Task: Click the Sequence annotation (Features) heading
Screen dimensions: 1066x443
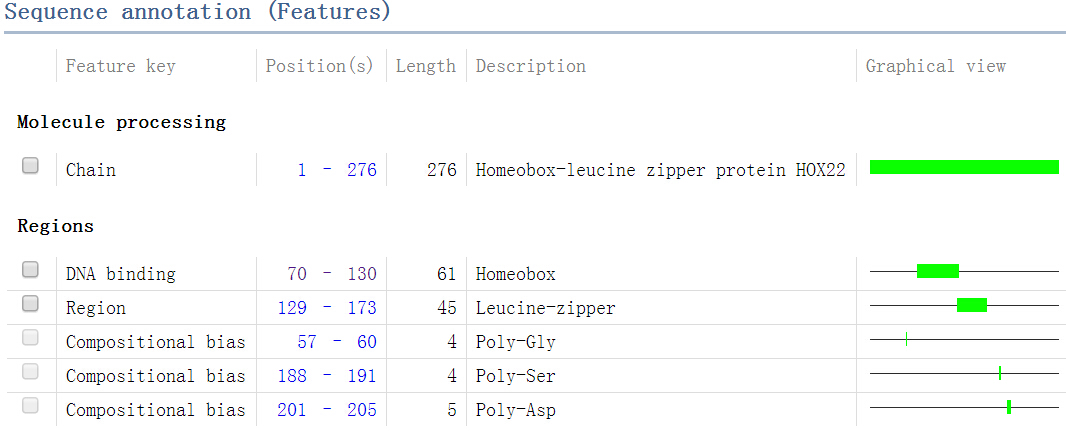Action: point(198,12)
